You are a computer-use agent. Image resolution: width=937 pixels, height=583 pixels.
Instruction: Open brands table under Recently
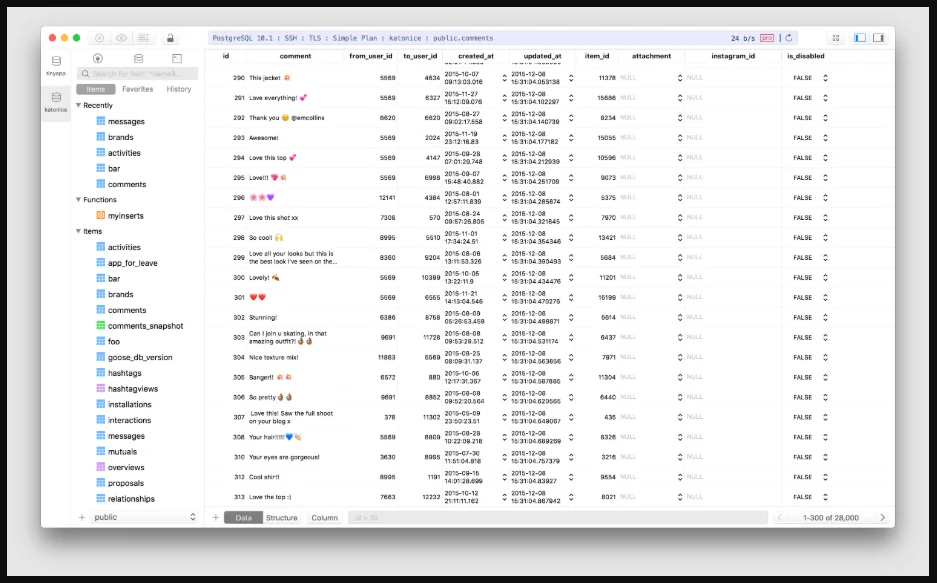click(x=121, y=137)
